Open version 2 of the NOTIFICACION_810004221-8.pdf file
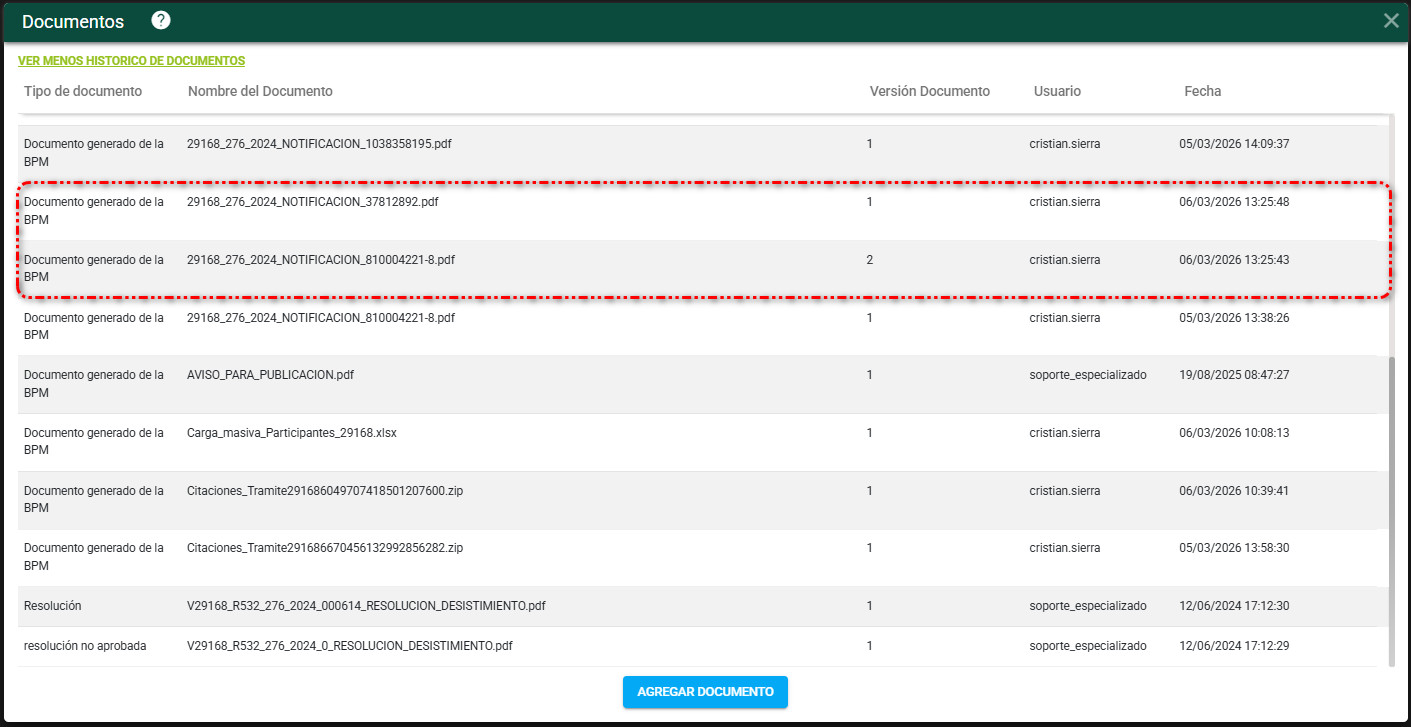The height and width of the screenshot is (727, 1411). 320,260
